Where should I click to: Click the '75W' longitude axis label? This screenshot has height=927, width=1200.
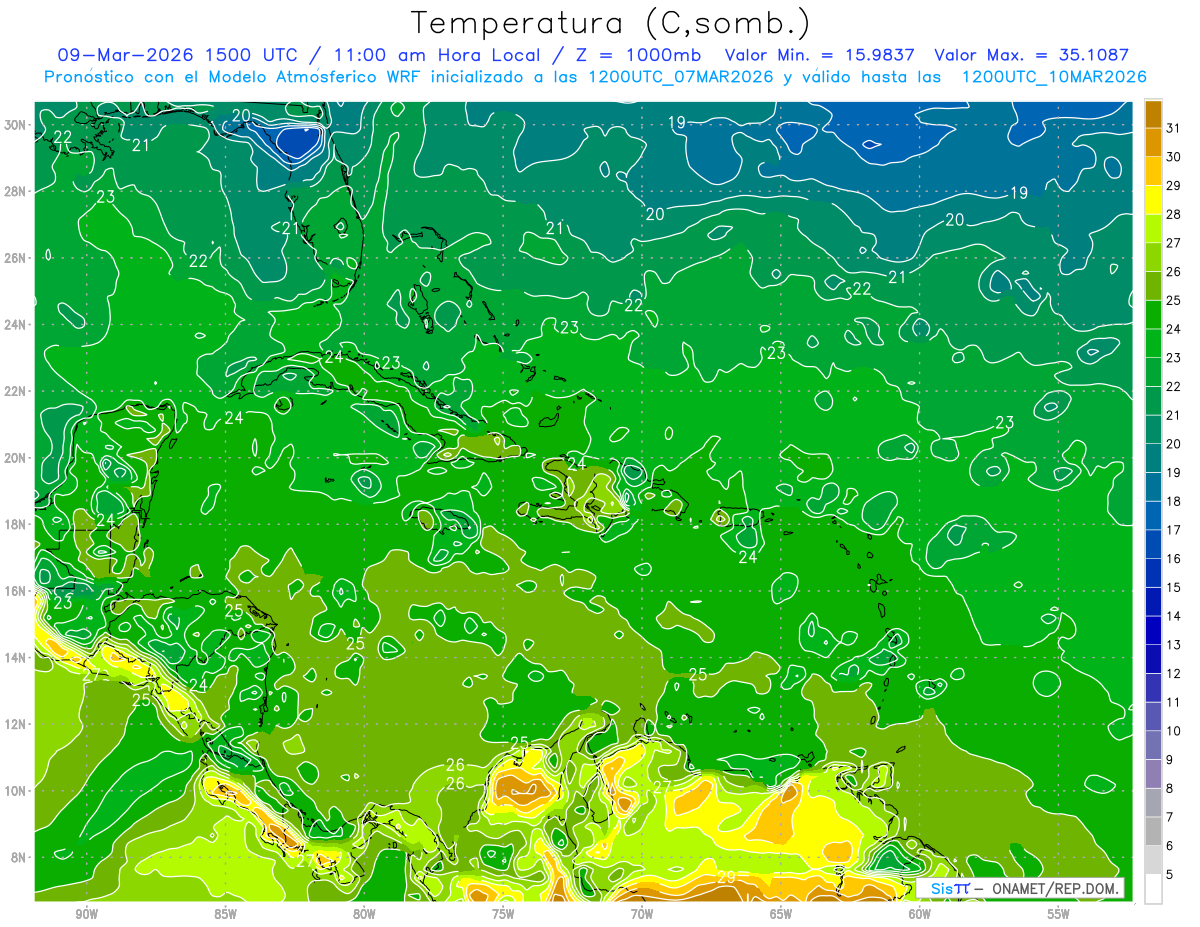(x=503, y=914)
